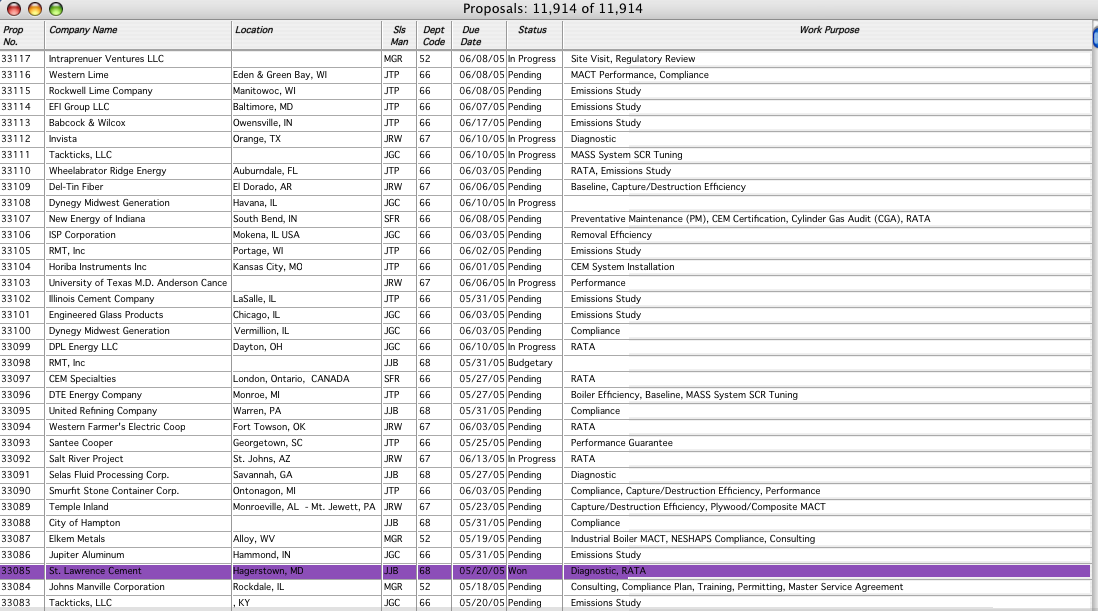Click the Won status cell
Viewport: 1098px width, 611px height.
pyautogui.click(x=517, y=571)
